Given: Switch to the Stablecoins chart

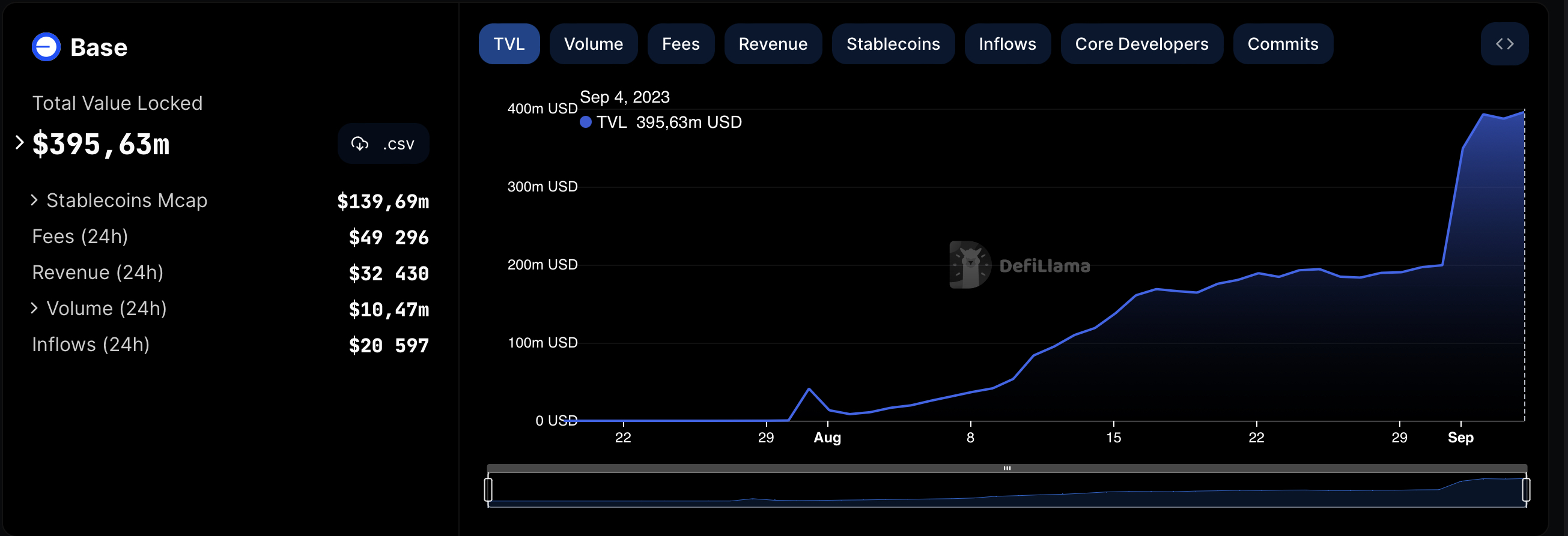Looking at the screenshot, I should [892, 44].
